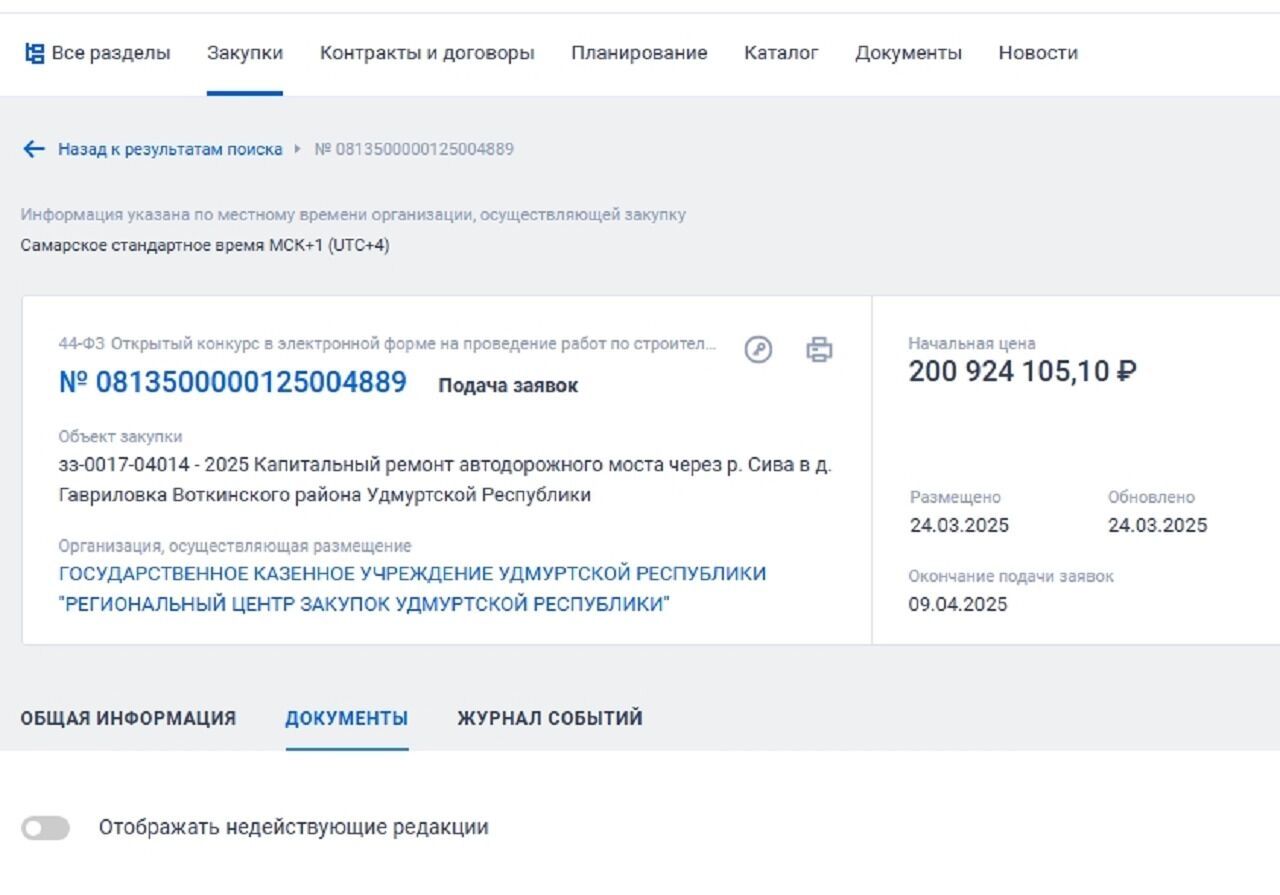Click the Отображать недействующие редакции label

tap(293, 828)
